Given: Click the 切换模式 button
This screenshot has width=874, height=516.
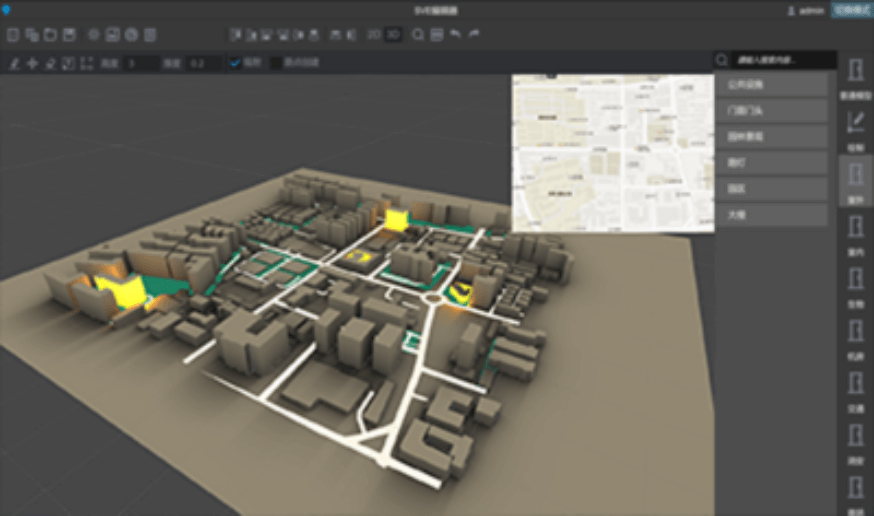Looking at the screenshot, I should coord(850,10).
